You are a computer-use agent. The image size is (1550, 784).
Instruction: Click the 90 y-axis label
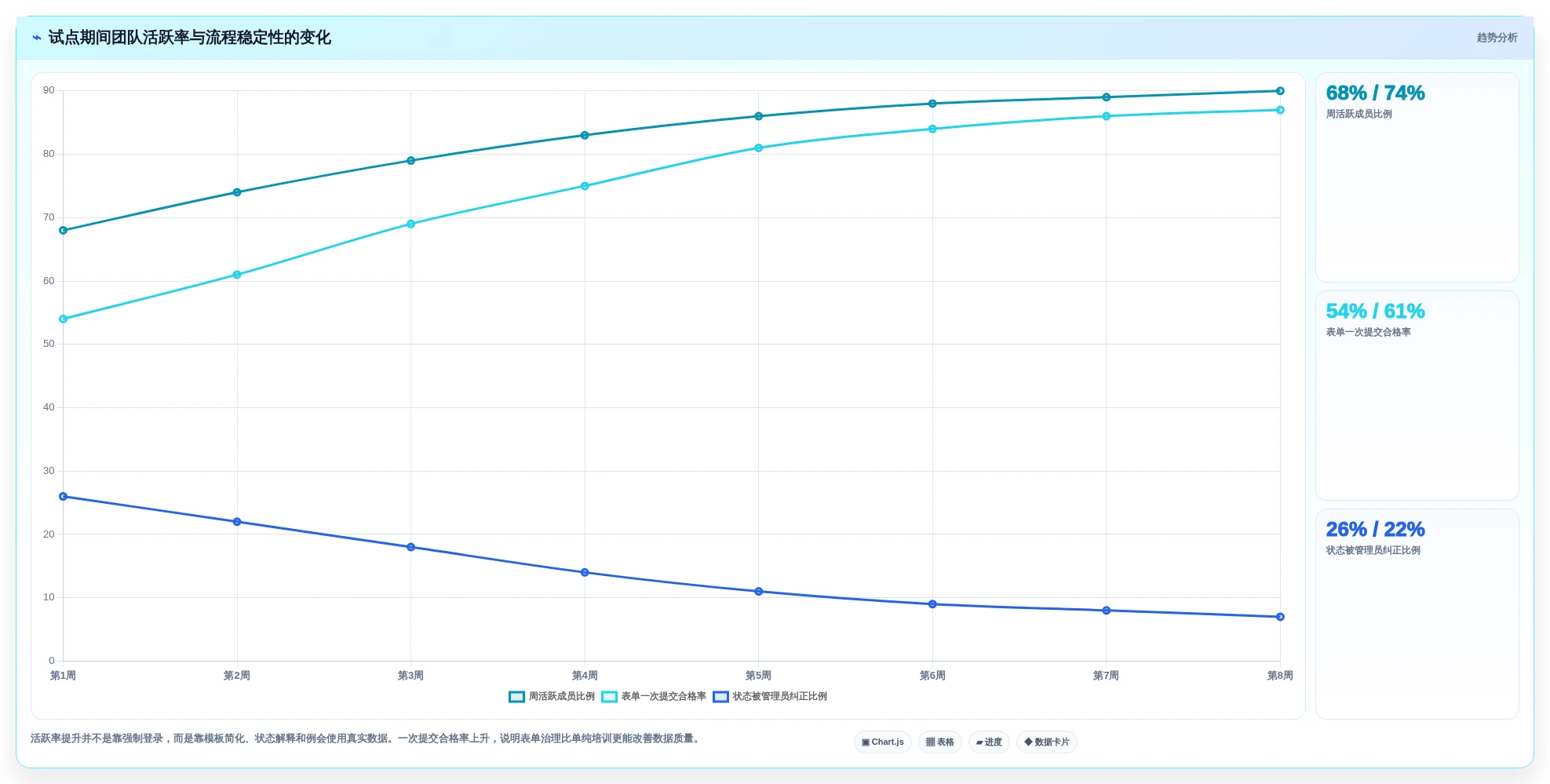pyautogui.click(x=49, y=90)
